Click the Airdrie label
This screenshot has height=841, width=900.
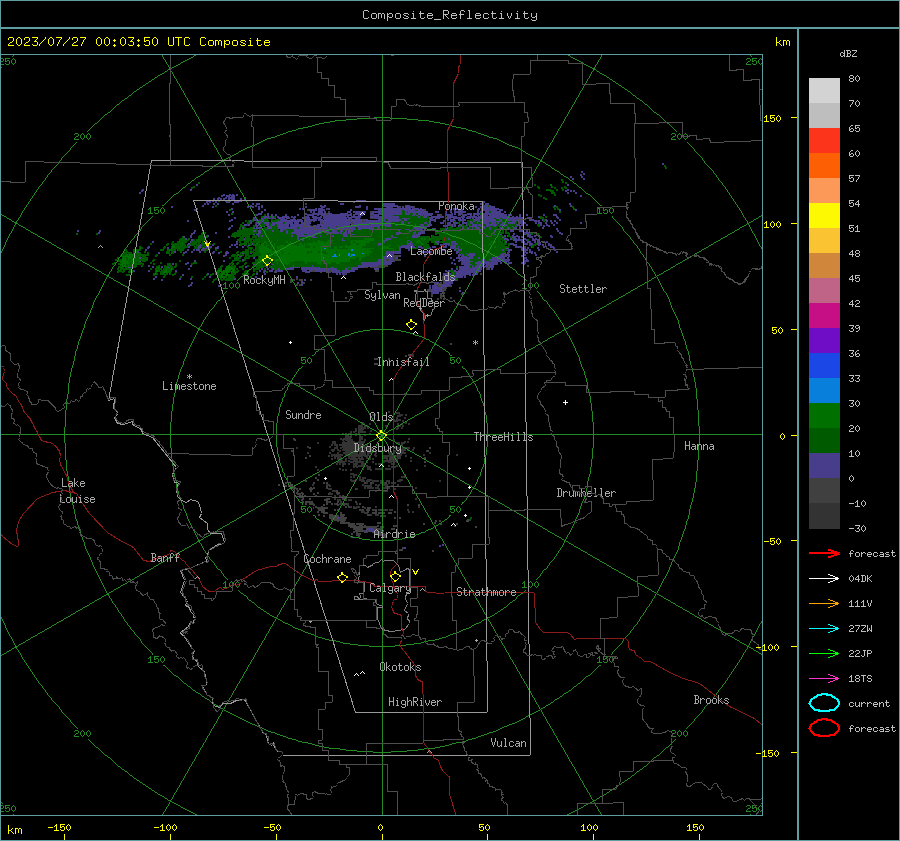point(394,534)
